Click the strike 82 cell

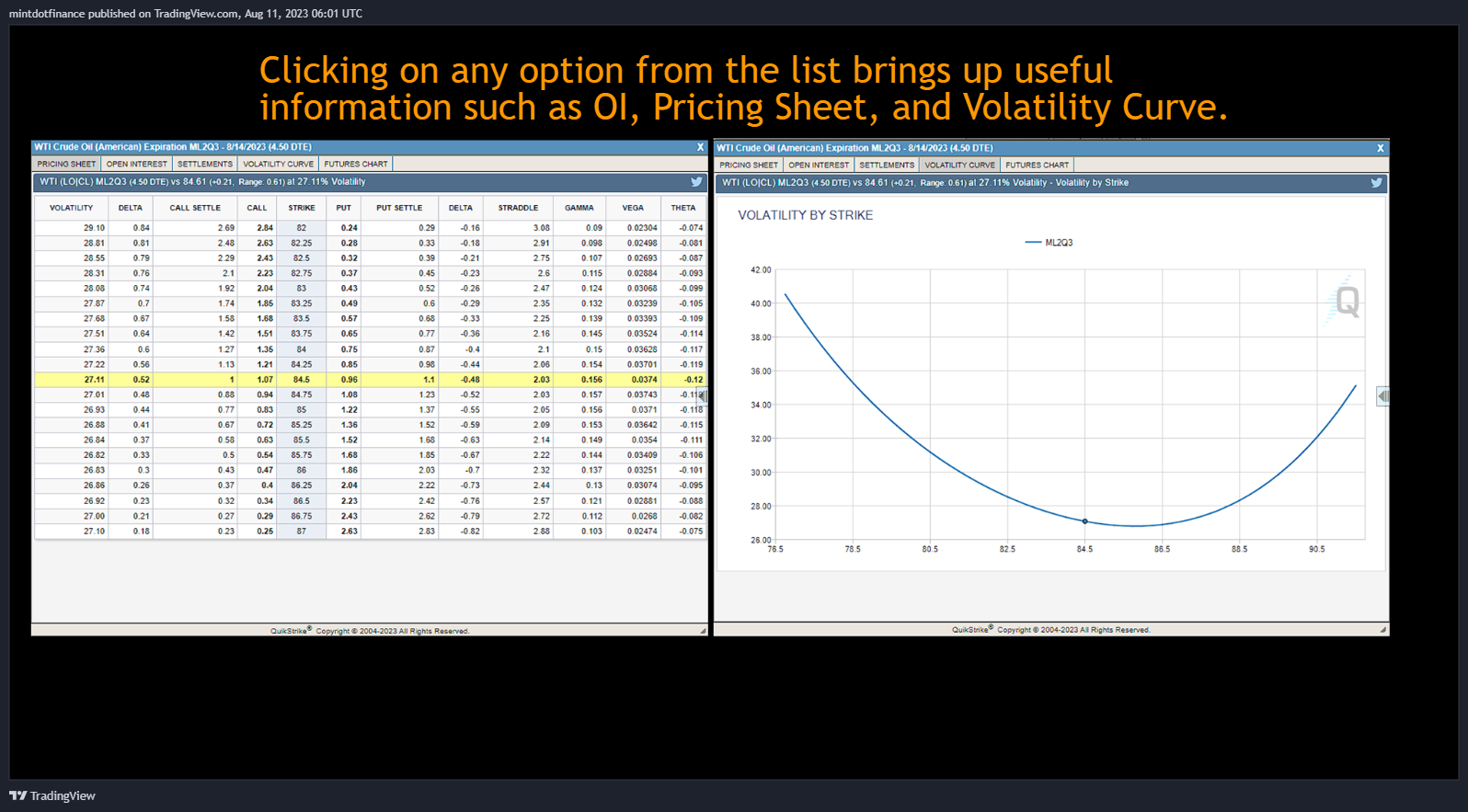301,227
